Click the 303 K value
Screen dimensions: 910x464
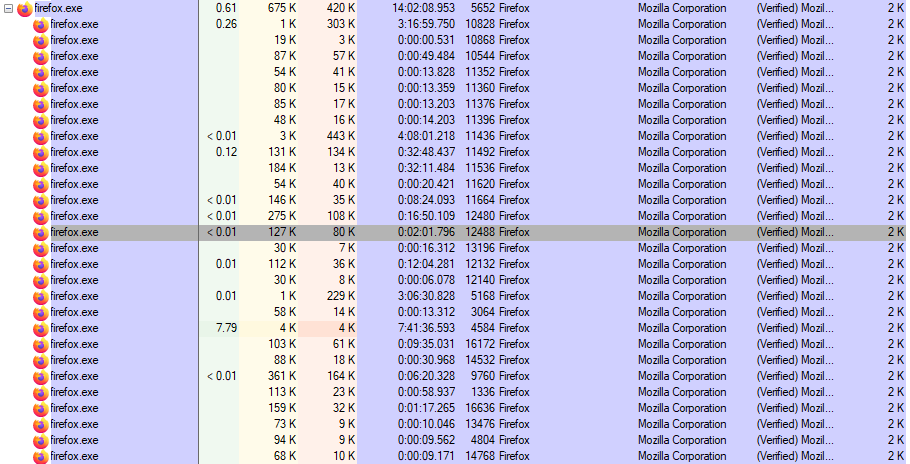click(x=341, y=24)
